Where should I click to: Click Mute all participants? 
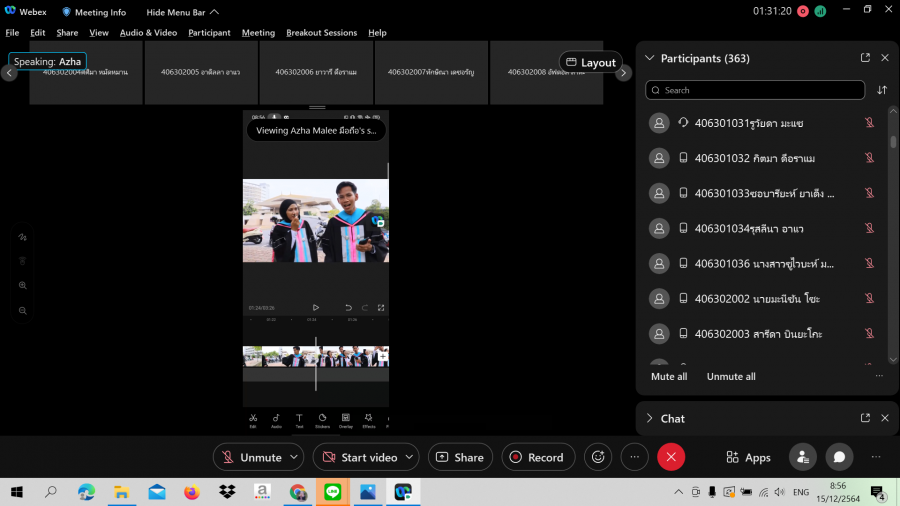click(669, 377)
